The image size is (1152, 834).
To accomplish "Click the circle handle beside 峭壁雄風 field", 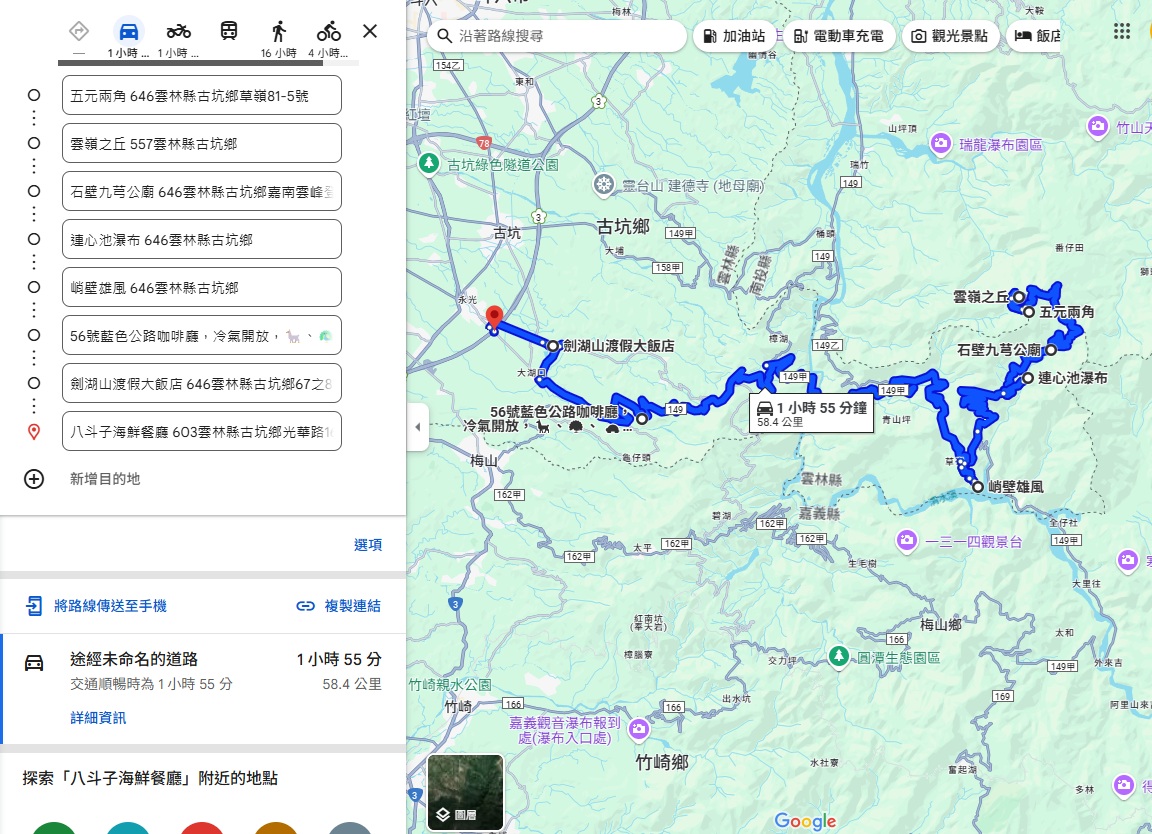I will point(34,287).
